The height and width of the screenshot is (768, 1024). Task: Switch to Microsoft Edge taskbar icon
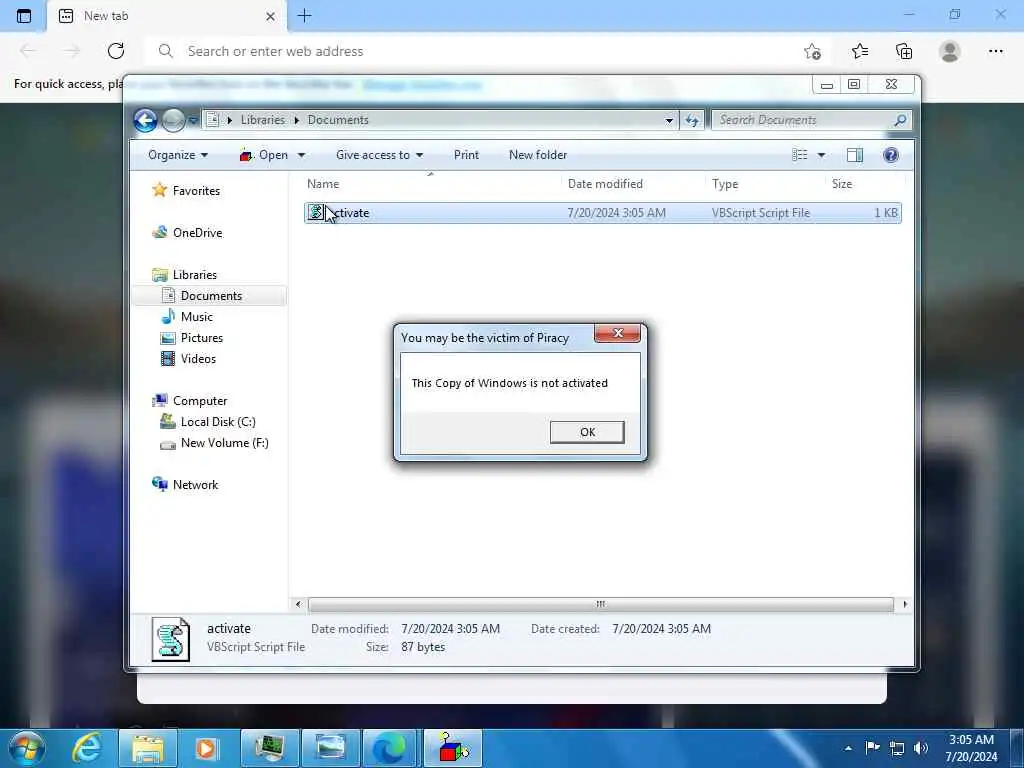(389, 748)
